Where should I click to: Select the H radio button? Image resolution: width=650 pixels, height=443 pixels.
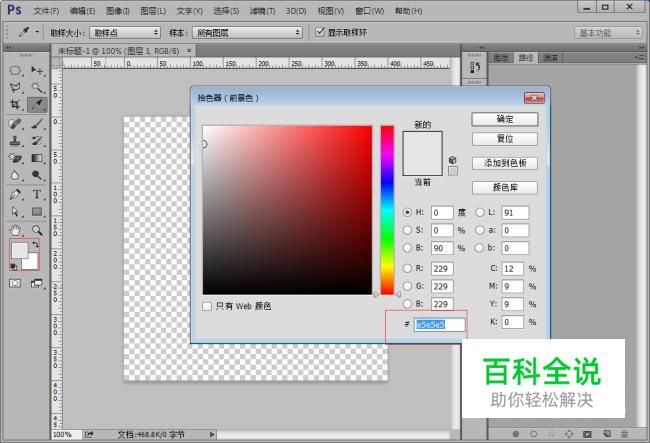click(407, 212)
